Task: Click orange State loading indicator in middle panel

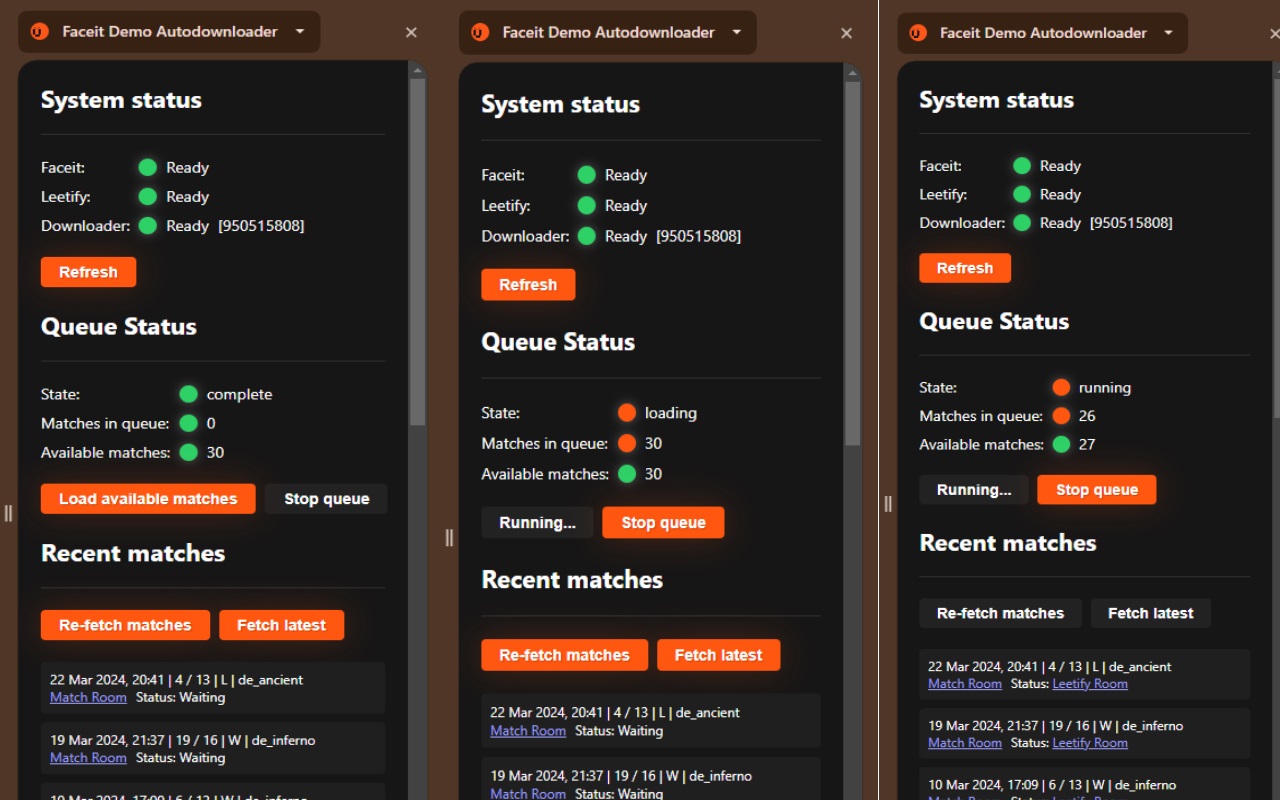Action: click(627, 413)
